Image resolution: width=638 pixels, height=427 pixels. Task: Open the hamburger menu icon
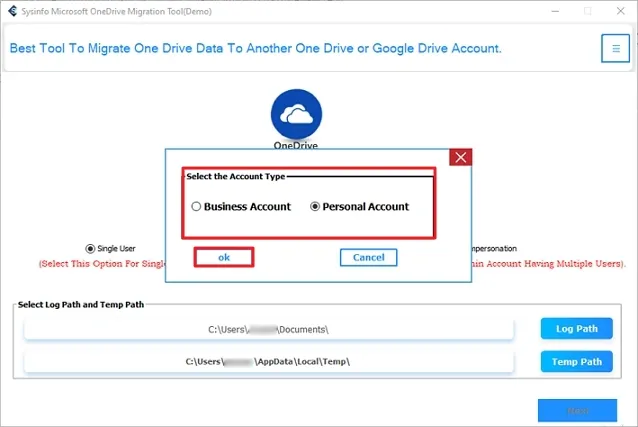(615, 48)
